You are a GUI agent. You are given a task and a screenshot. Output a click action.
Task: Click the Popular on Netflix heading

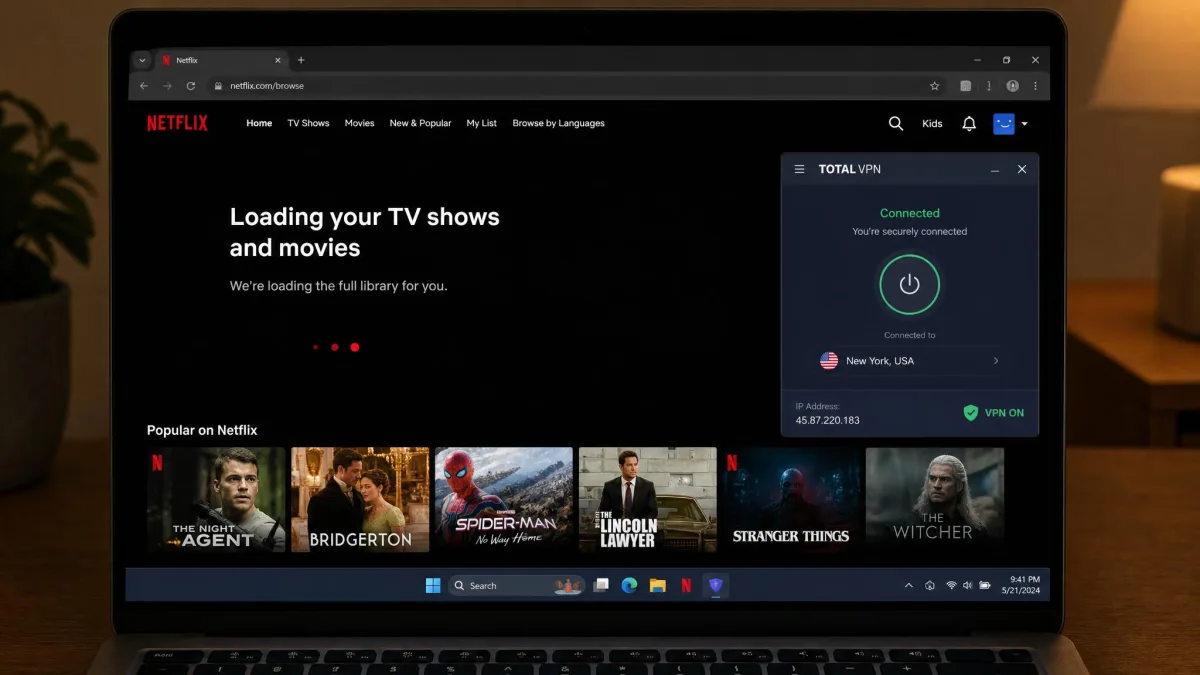[x=202, y=430]
